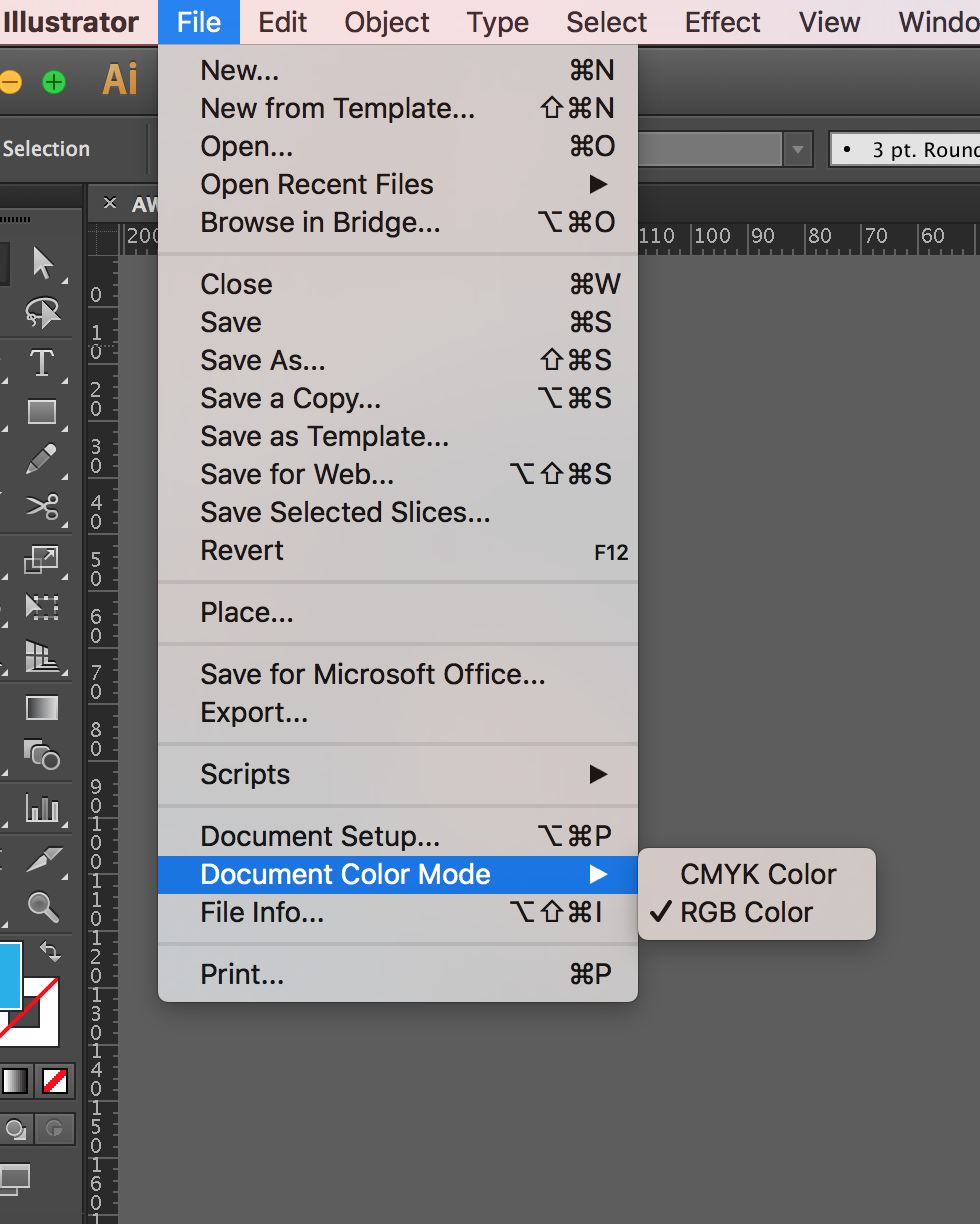980x1224 pixels.
Task: Choose Save for Microsoft Office...
Action: tap(398, 674)
